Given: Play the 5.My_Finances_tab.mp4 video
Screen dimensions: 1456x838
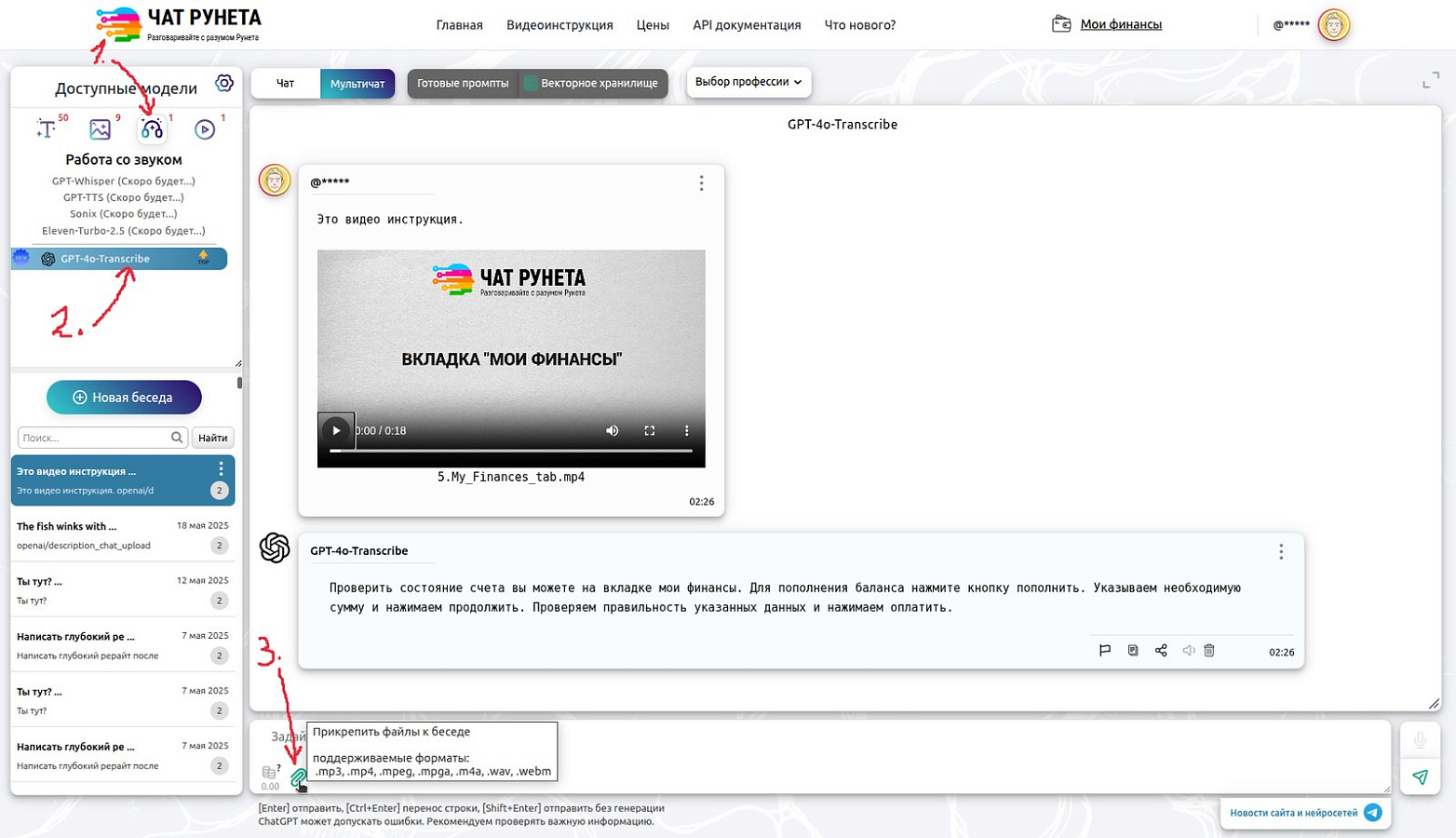Looking at the screenshot, I should pyautogui.click(x=336, y=430).
